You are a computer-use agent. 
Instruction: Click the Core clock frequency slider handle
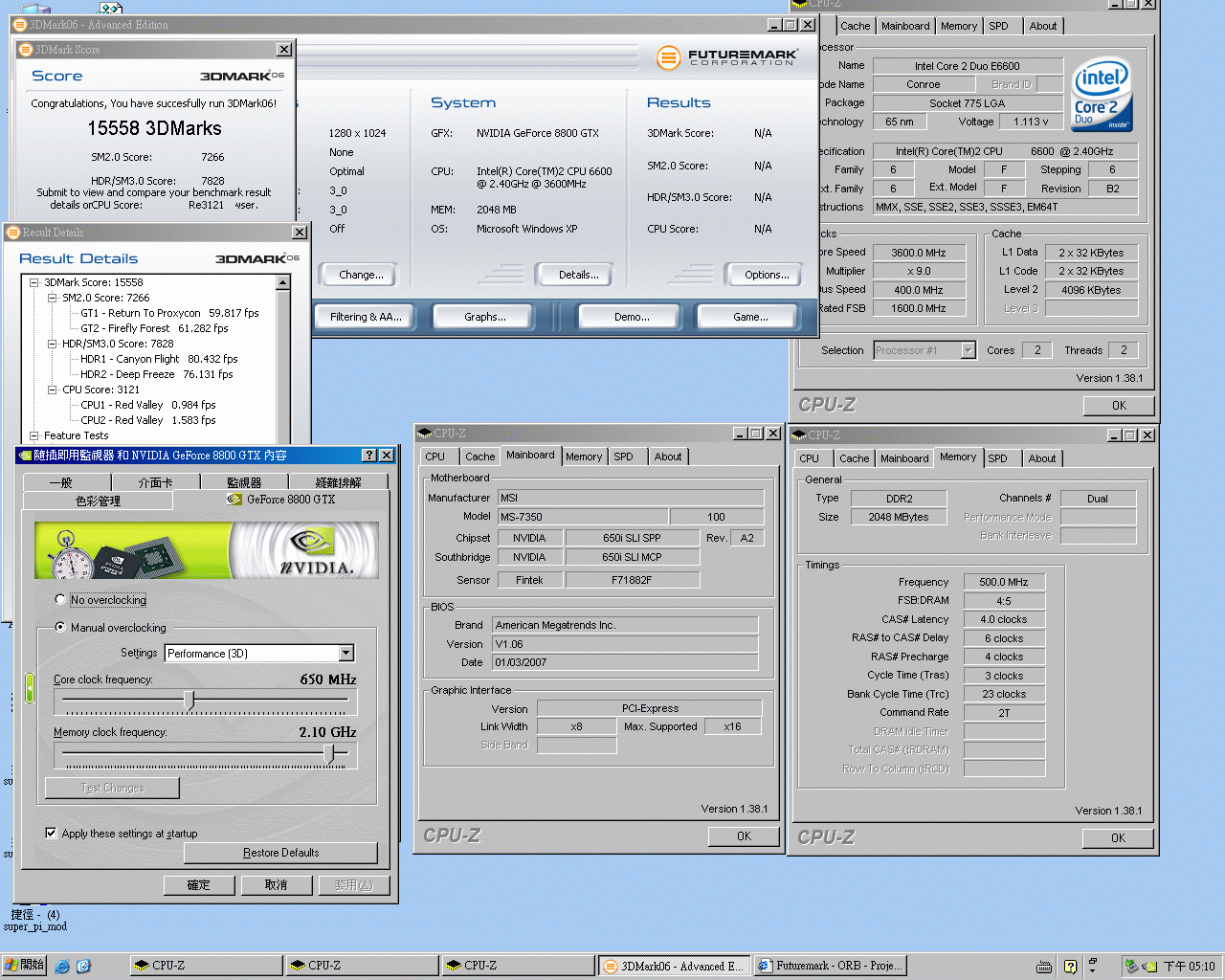[x=189, y=702]
